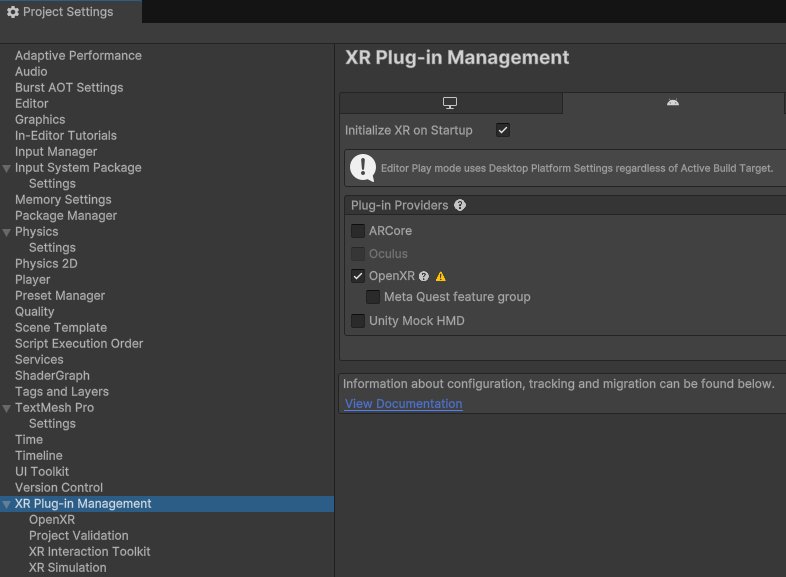Viewport: 786px width, 577px height.
Task: Click the XR Plug-in Management page title
Action: pyautogui.click(x=457, y=58)
